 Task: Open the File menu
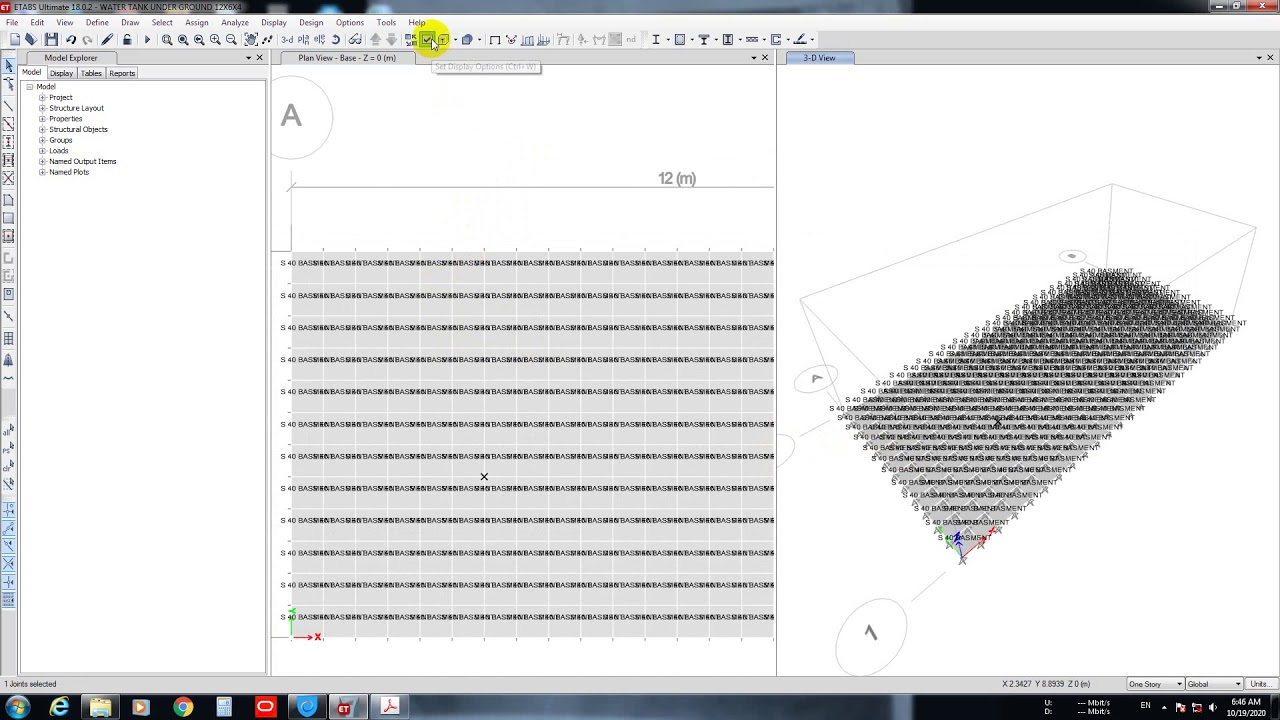(x=12, y=22)
